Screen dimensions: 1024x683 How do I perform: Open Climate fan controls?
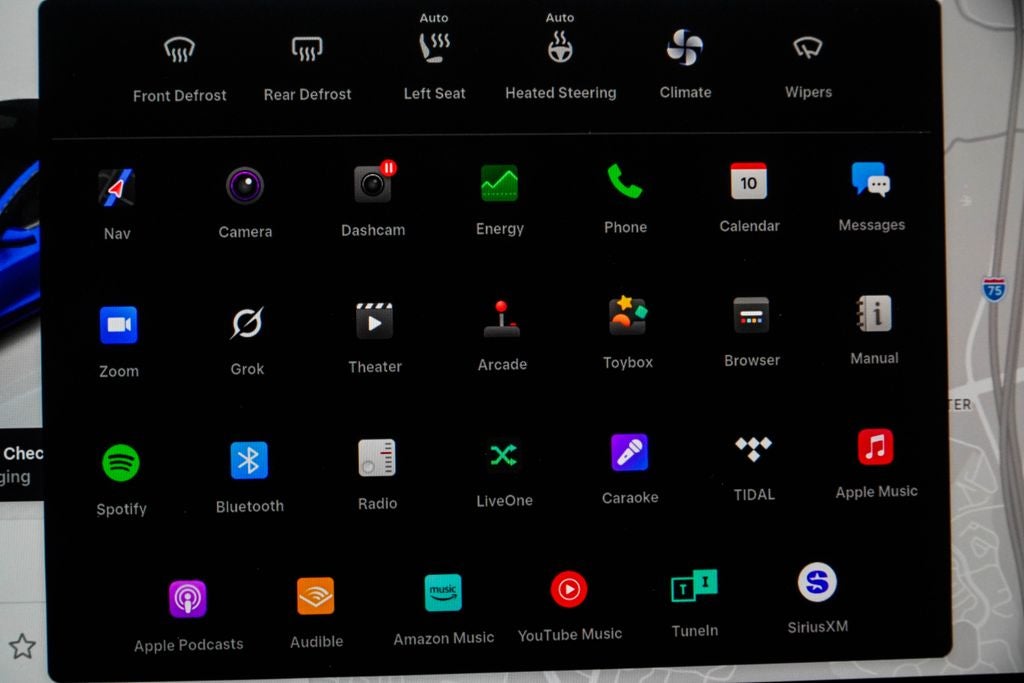click(x=685, y=48)
